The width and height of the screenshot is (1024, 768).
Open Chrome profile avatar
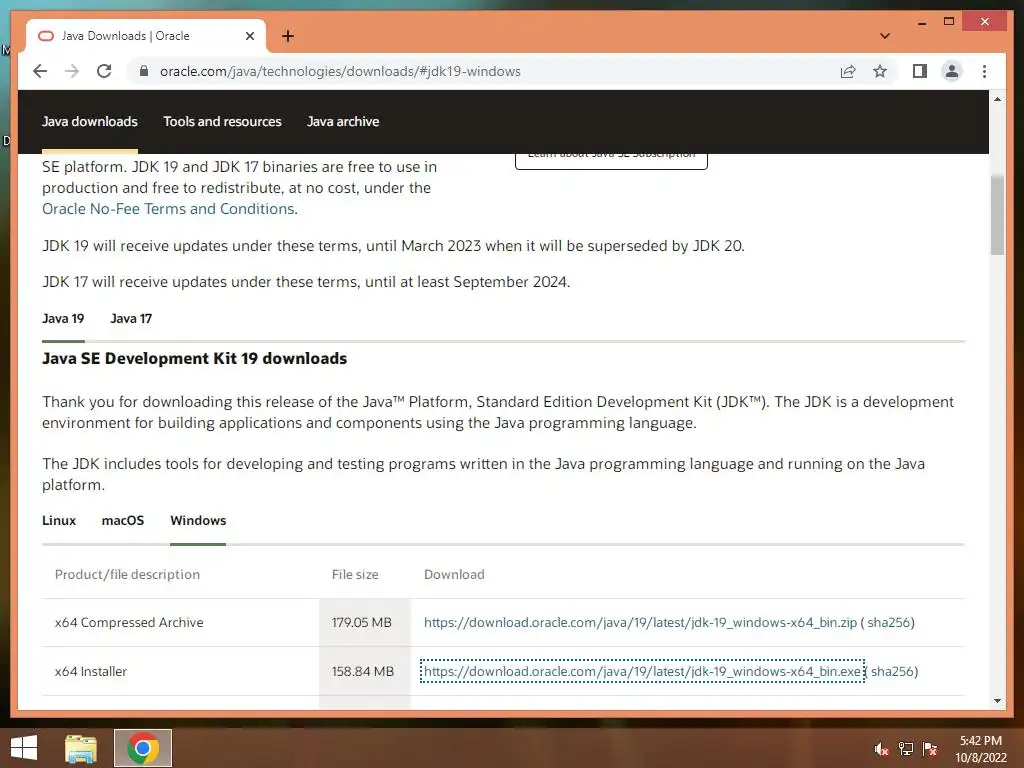coord(952,71)
